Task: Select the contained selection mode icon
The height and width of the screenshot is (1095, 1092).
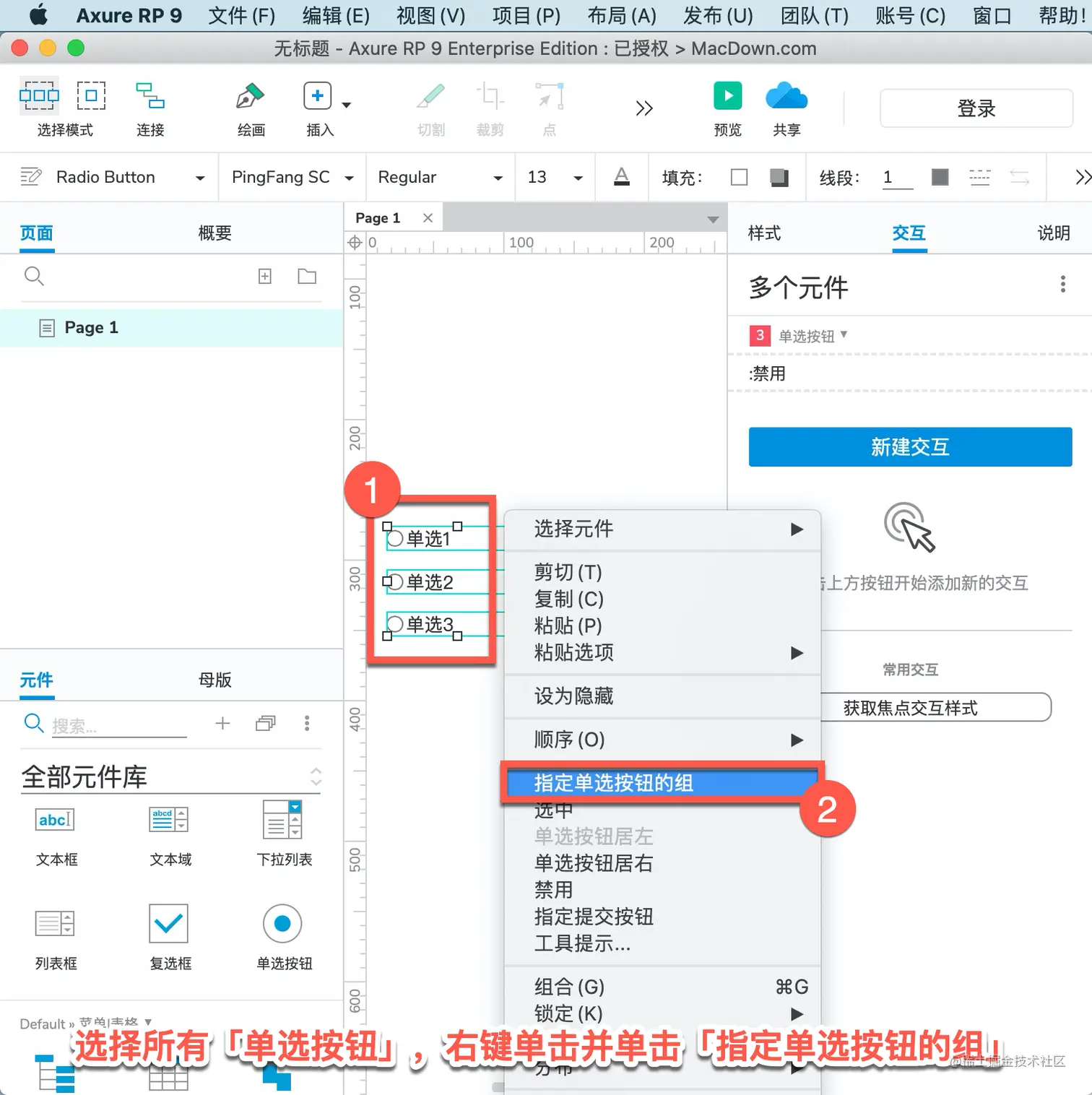Action: click(x=91, y=95)
